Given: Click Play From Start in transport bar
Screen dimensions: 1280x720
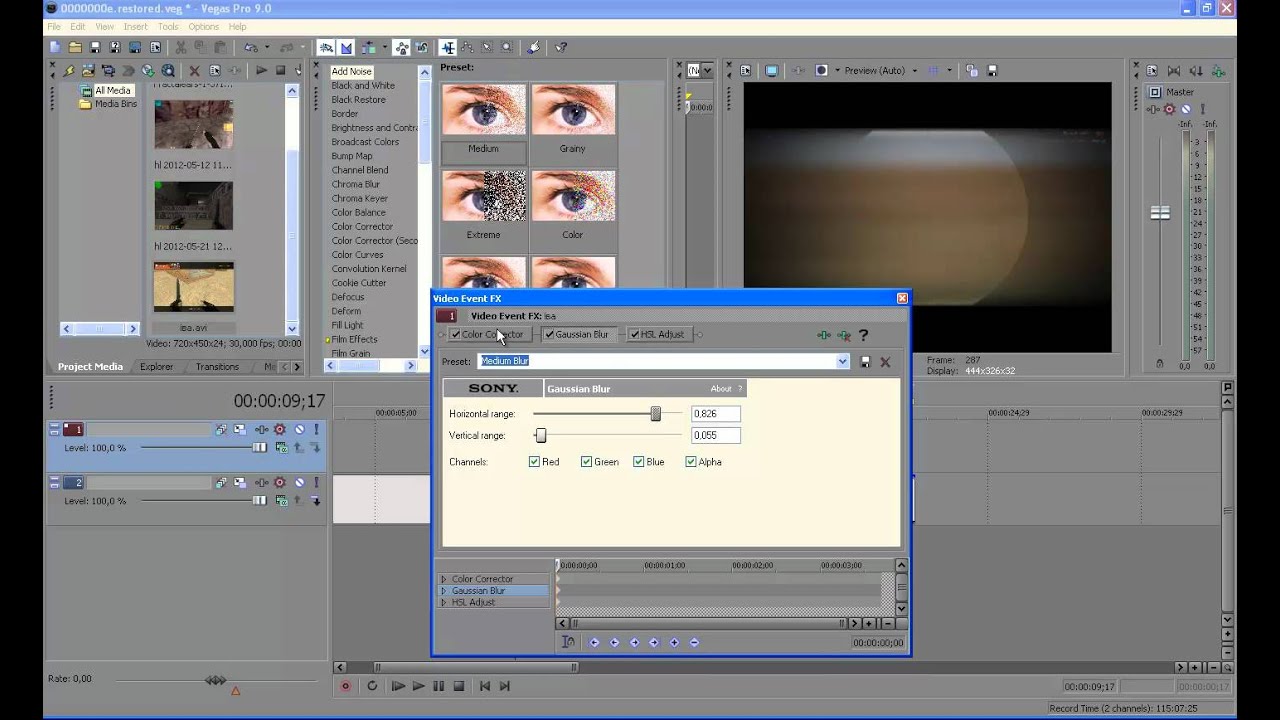Looking at the screenshot, I should pyautogui.click(x=398, y=686).
